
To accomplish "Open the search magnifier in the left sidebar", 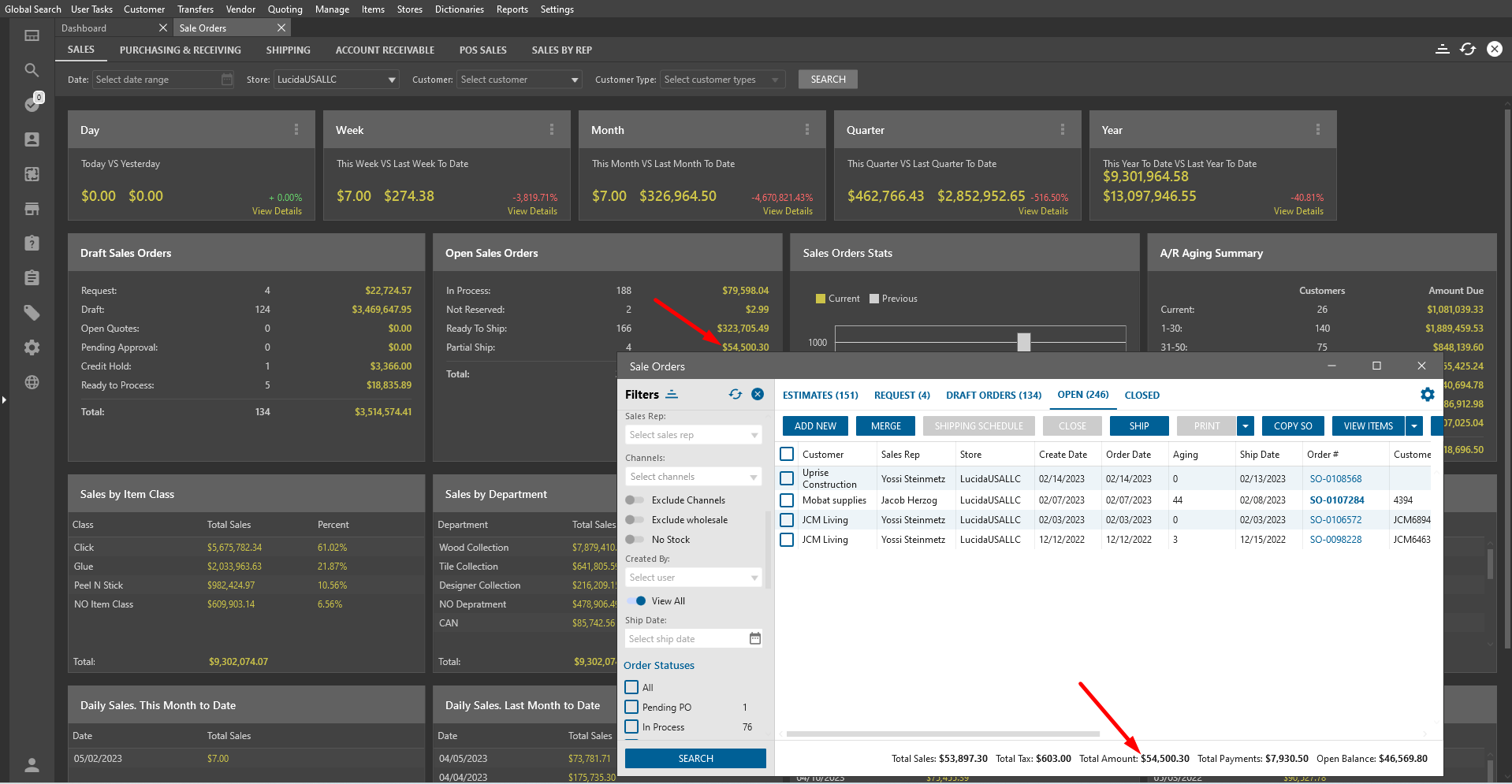I will [32, 70].
